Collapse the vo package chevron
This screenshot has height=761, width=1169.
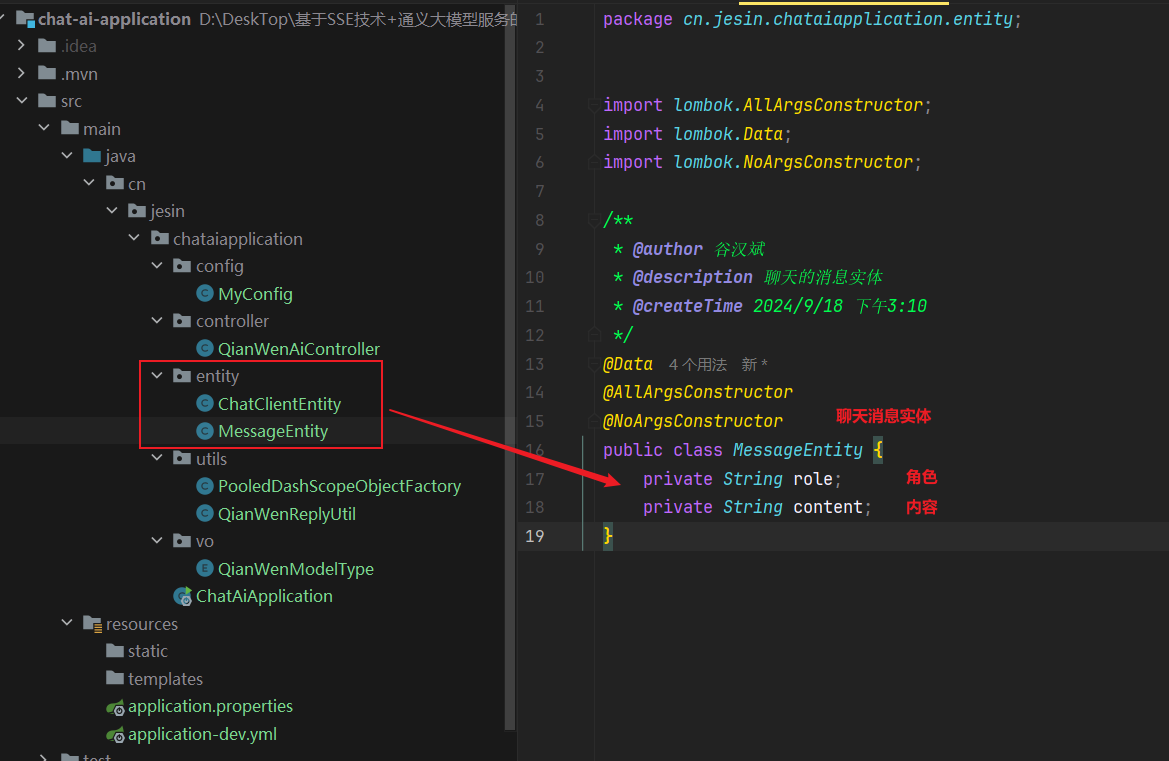(x=157, y=540)
